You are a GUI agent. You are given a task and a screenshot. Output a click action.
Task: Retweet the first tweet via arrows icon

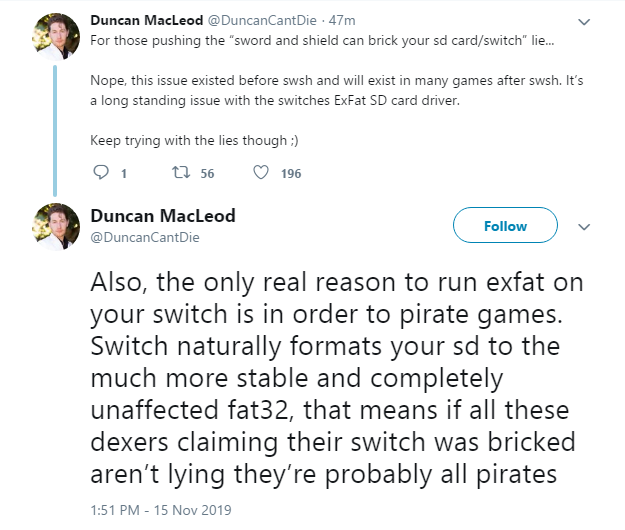click(x=181, y=173)
